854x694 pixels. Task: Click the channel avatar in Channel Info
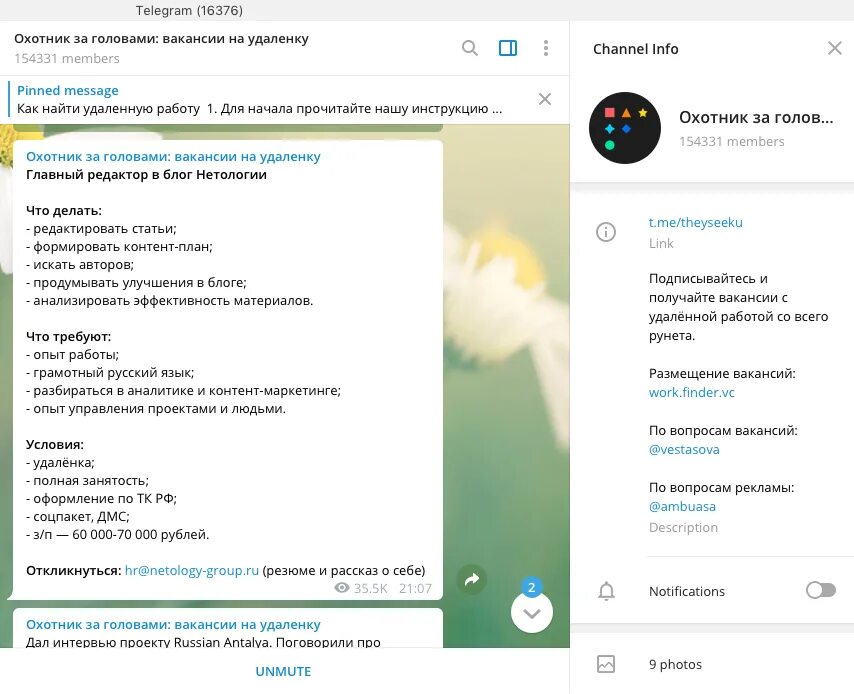(625, 128)
